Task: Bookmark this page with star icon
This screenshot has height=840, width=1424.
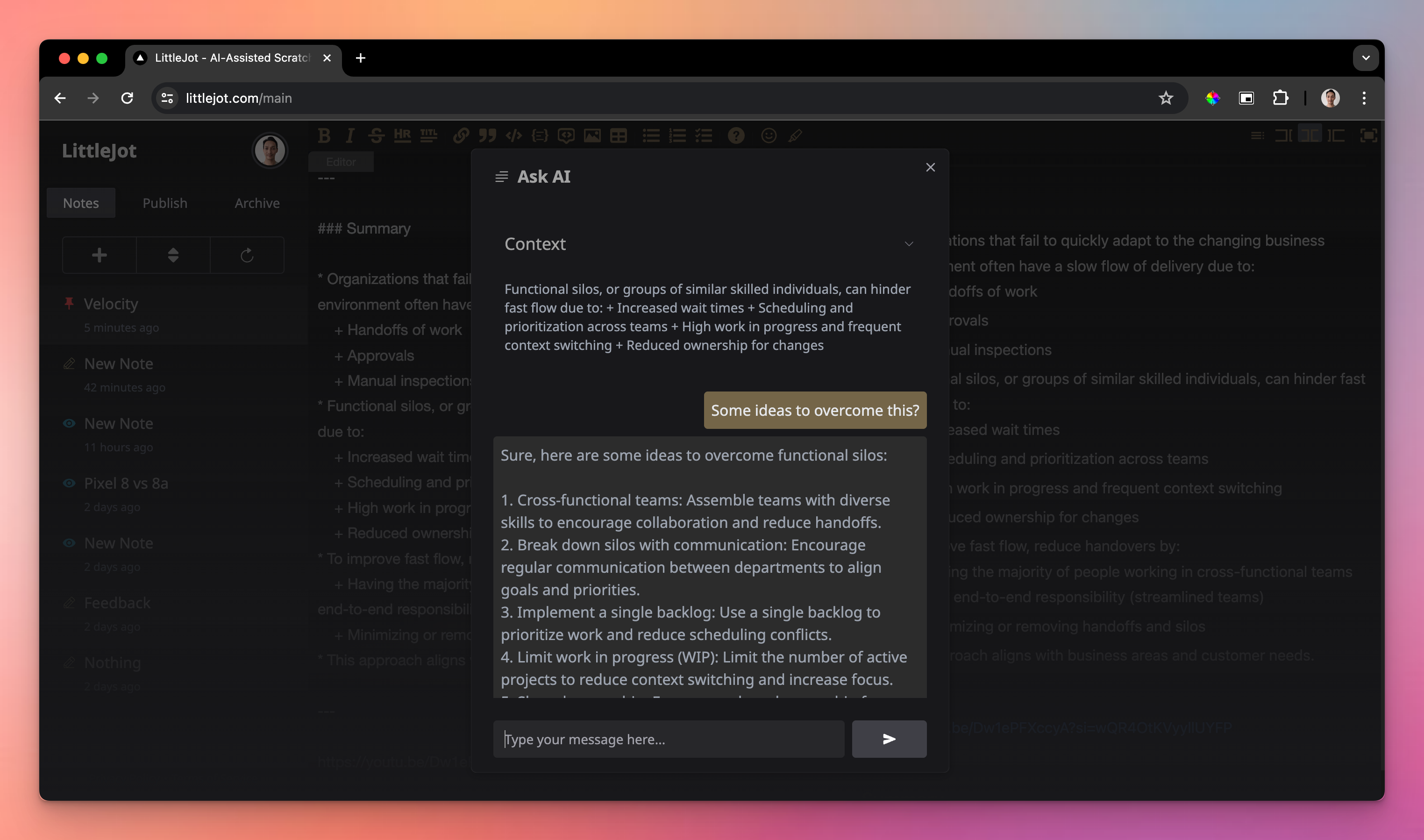Action: [x=1165, y=98]
